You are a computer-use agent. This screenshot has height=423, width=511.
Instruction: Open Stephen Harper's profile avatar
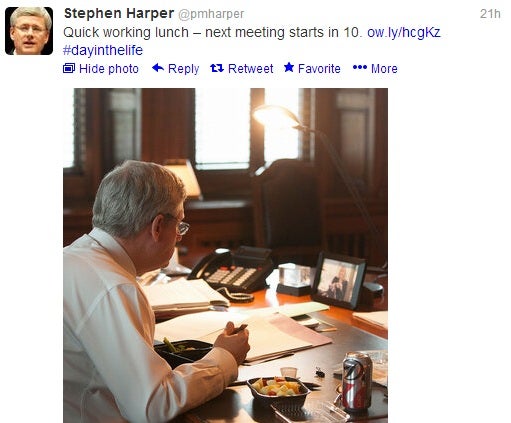pyautogui.click(x=29, y=31)
